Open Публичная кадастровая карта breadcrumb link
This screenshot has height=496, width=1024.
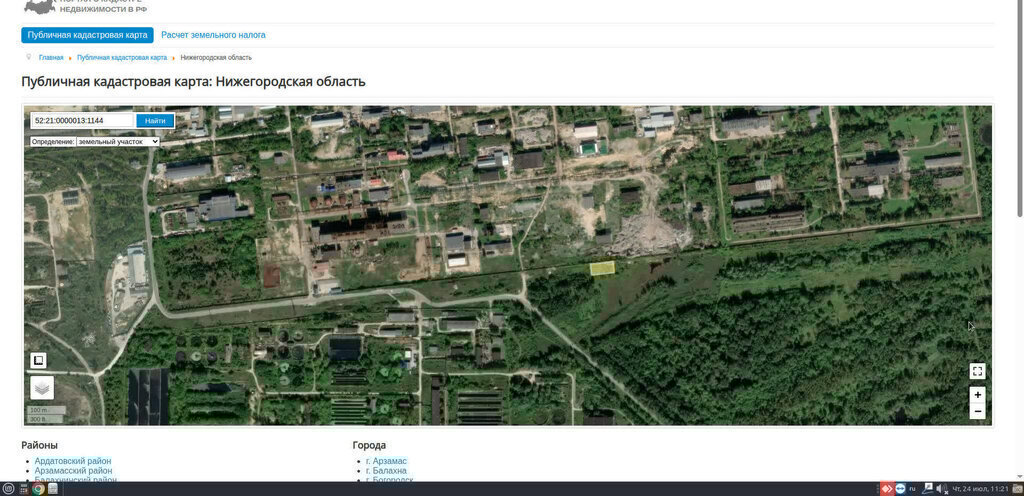coord(121,58)
